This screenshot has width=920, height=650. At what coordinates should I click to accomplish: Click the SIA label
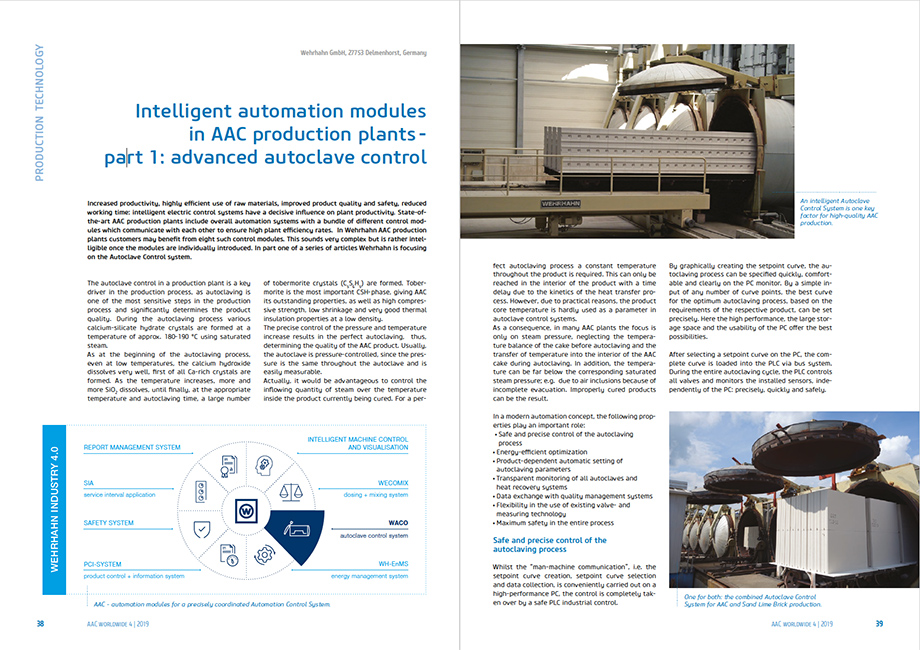89,483
